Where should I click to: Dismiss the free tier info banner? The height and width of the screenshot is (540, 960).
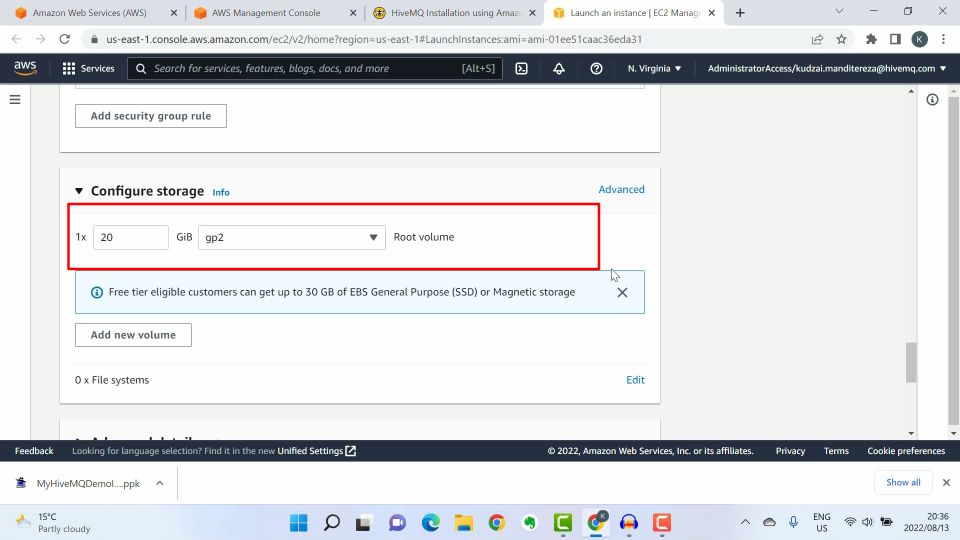[x=622, y=293]
